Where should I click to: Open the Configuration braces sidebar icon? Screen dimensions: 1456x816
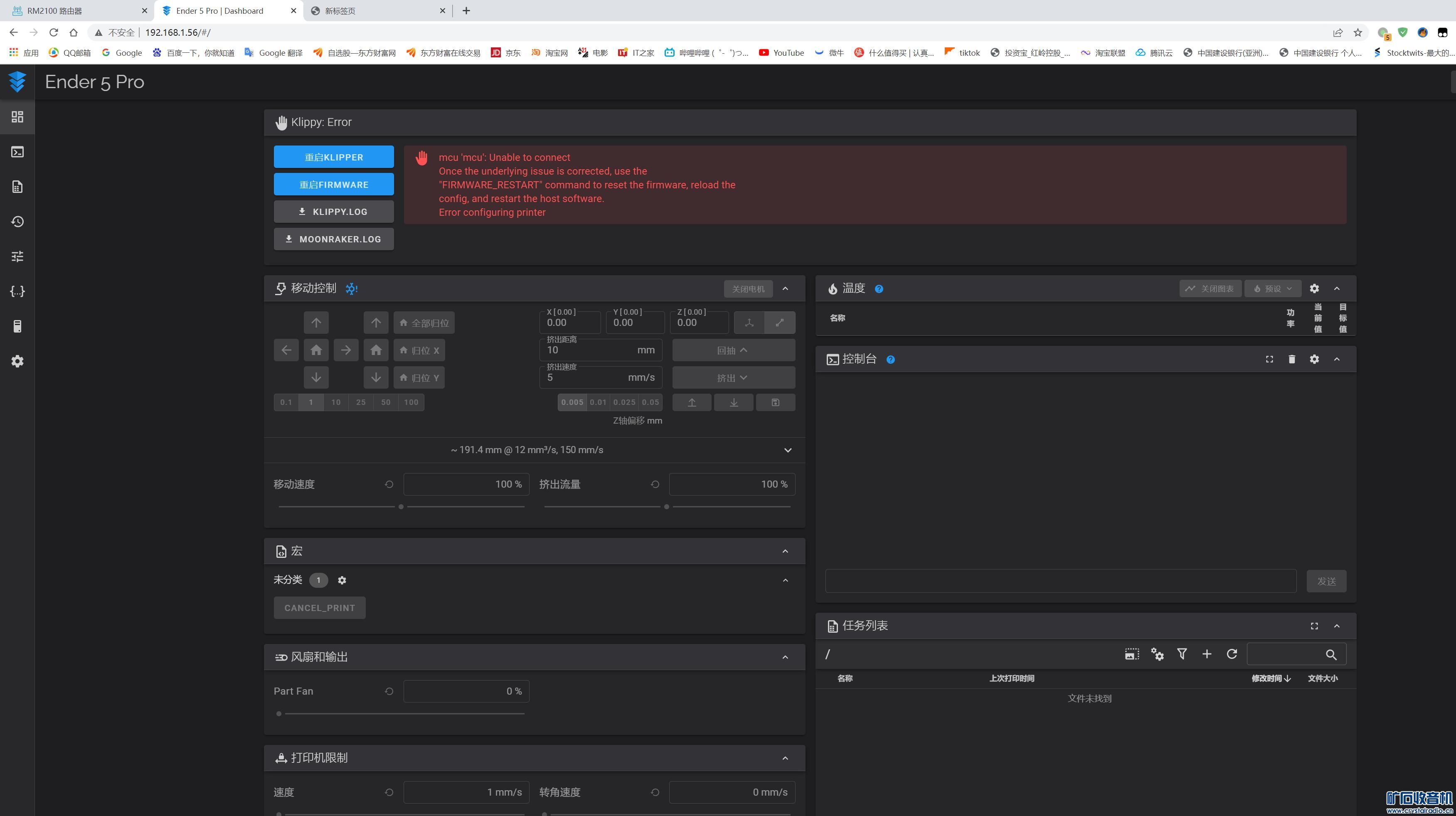17,291
